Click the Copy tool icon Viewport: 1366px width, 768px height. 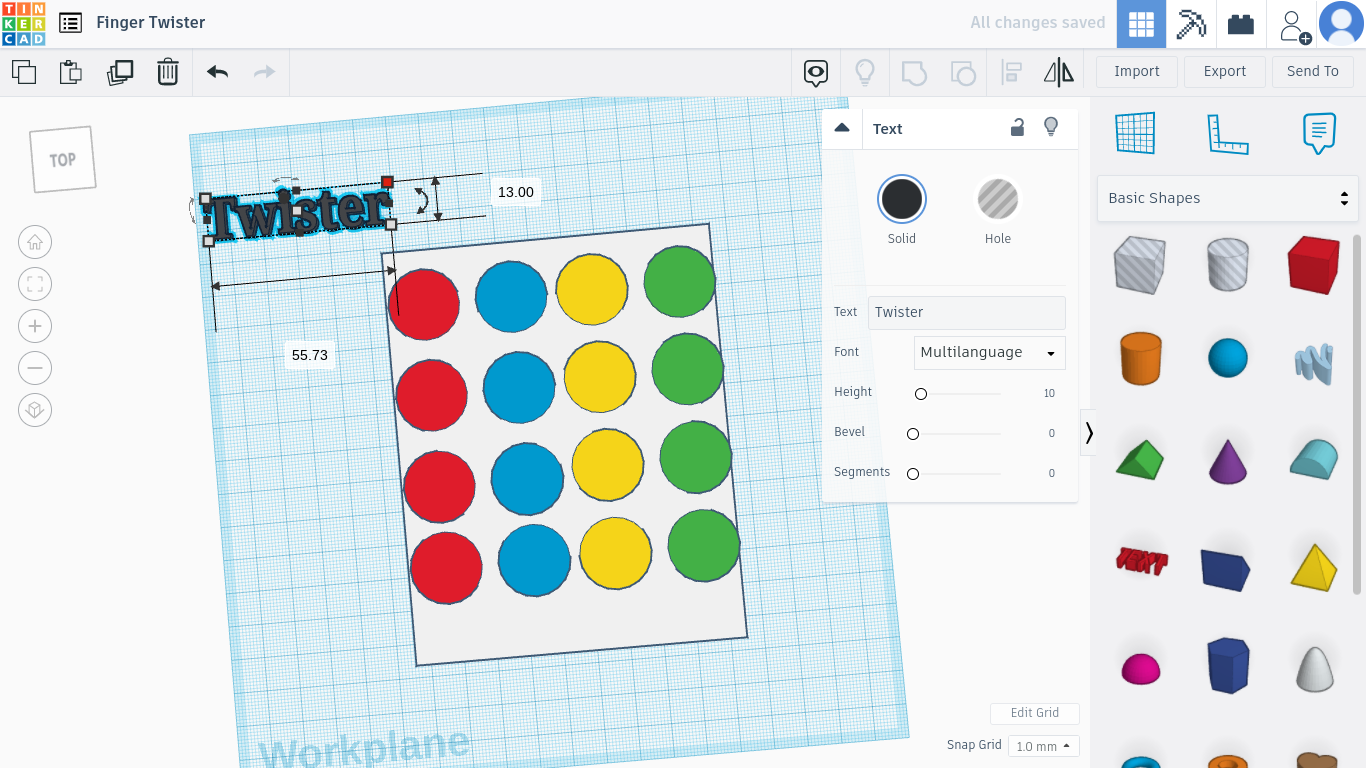click(24, 72)
